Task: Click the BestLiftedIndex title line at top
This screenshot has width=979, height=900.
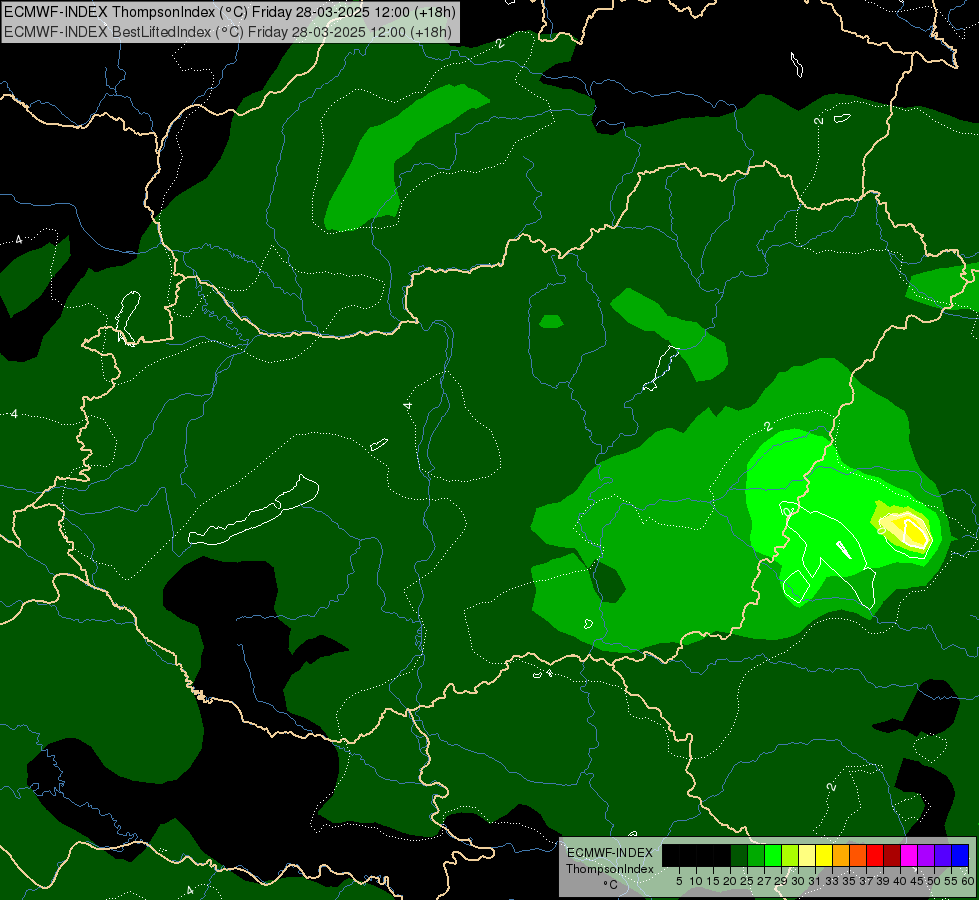Action: 228,32
